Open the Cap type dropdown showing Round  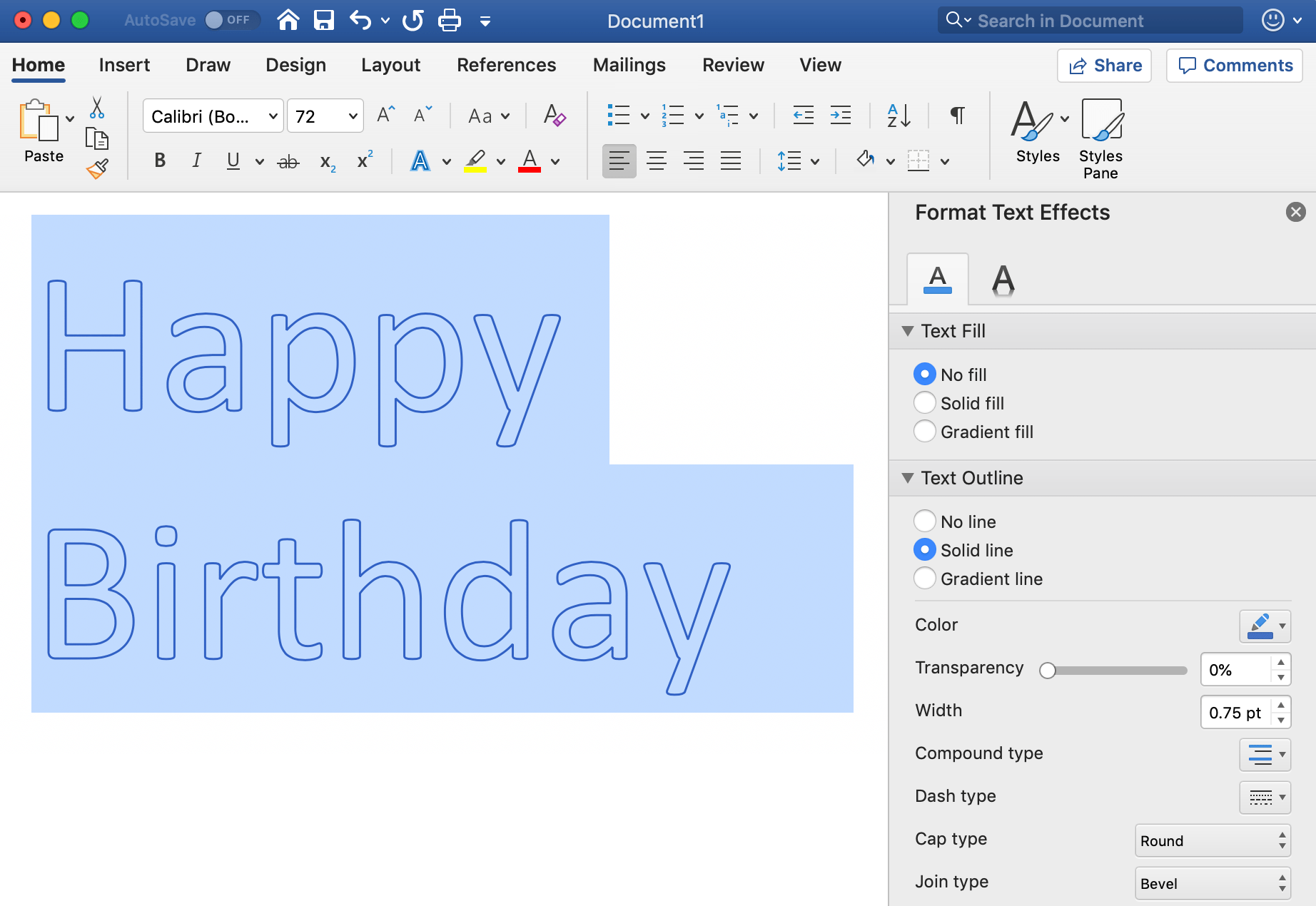point(1211,840)
